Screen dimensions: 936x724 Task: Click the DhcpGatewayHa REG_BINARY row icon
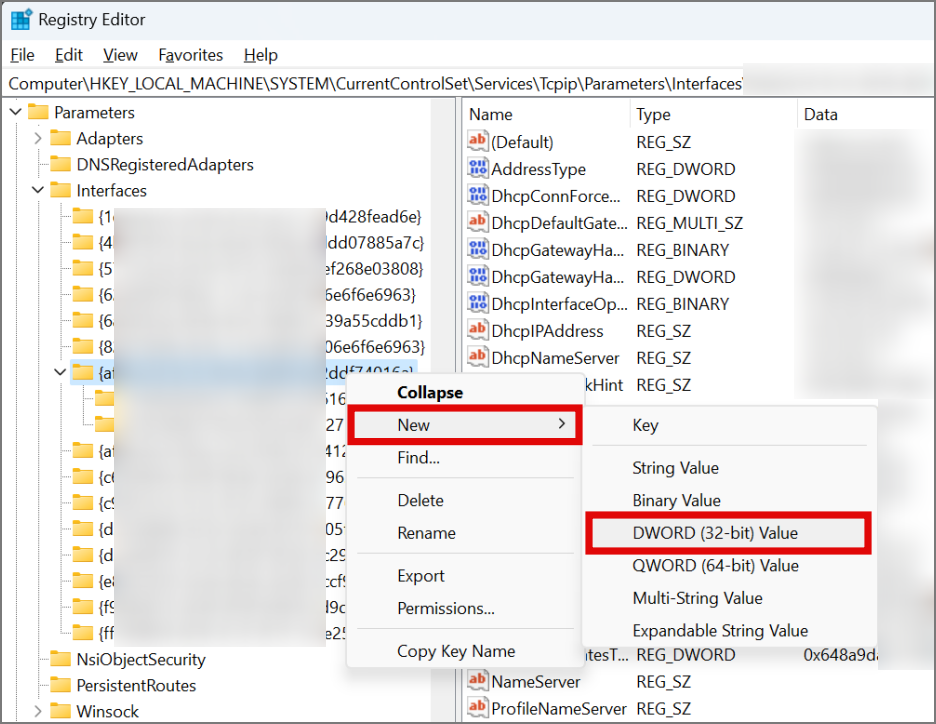click(x=478, y=249)
